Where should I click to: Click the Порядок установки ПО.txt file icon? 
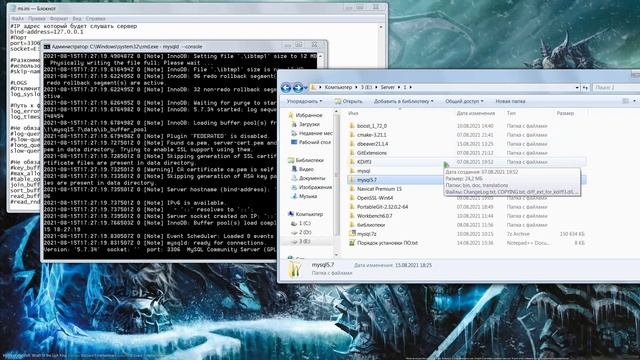[352, 242]
